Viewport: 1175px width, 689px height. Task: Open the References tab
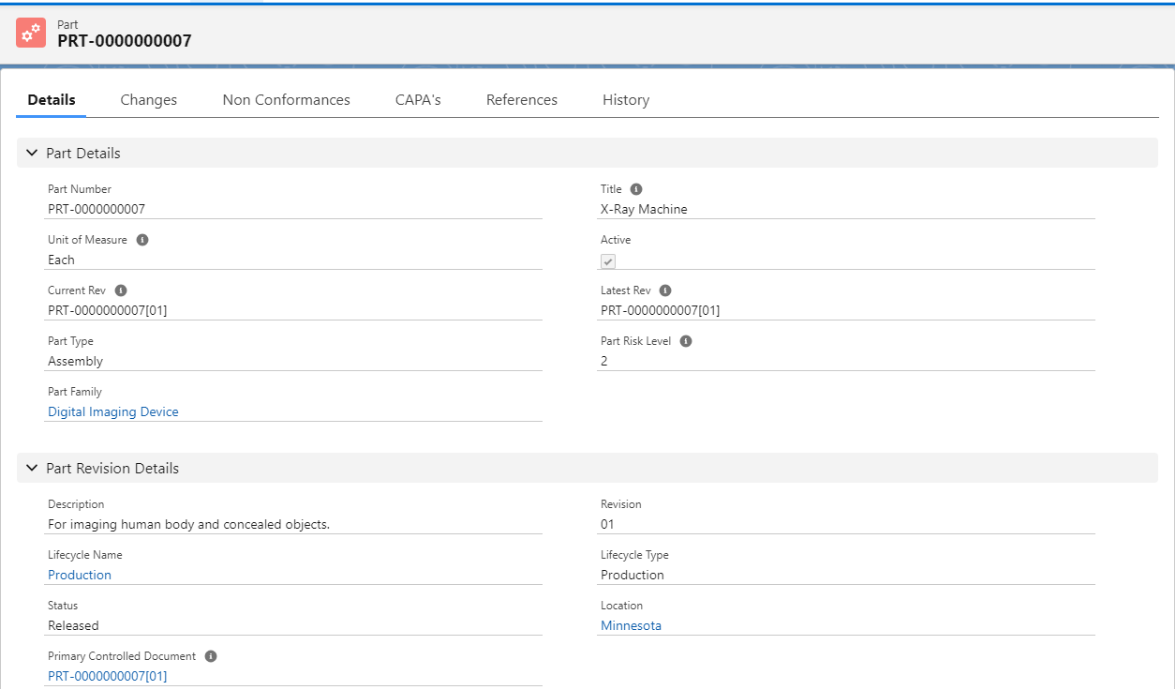pyautogui.click(x=521, y=100)
